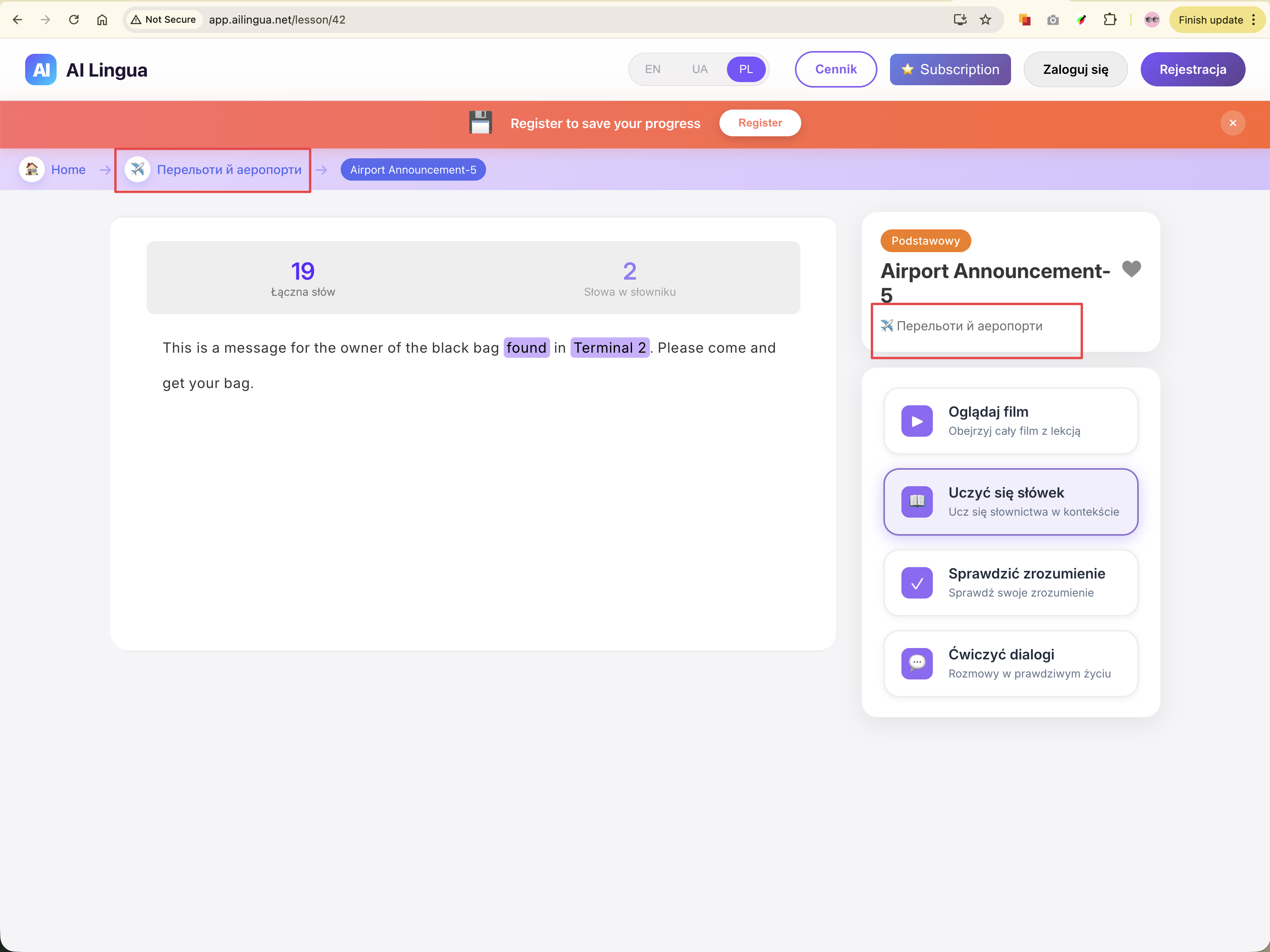Image resolution: width=1270 pixels, height=952 pixels.
Task: Click the Subscription button
Action: [950, 70]
